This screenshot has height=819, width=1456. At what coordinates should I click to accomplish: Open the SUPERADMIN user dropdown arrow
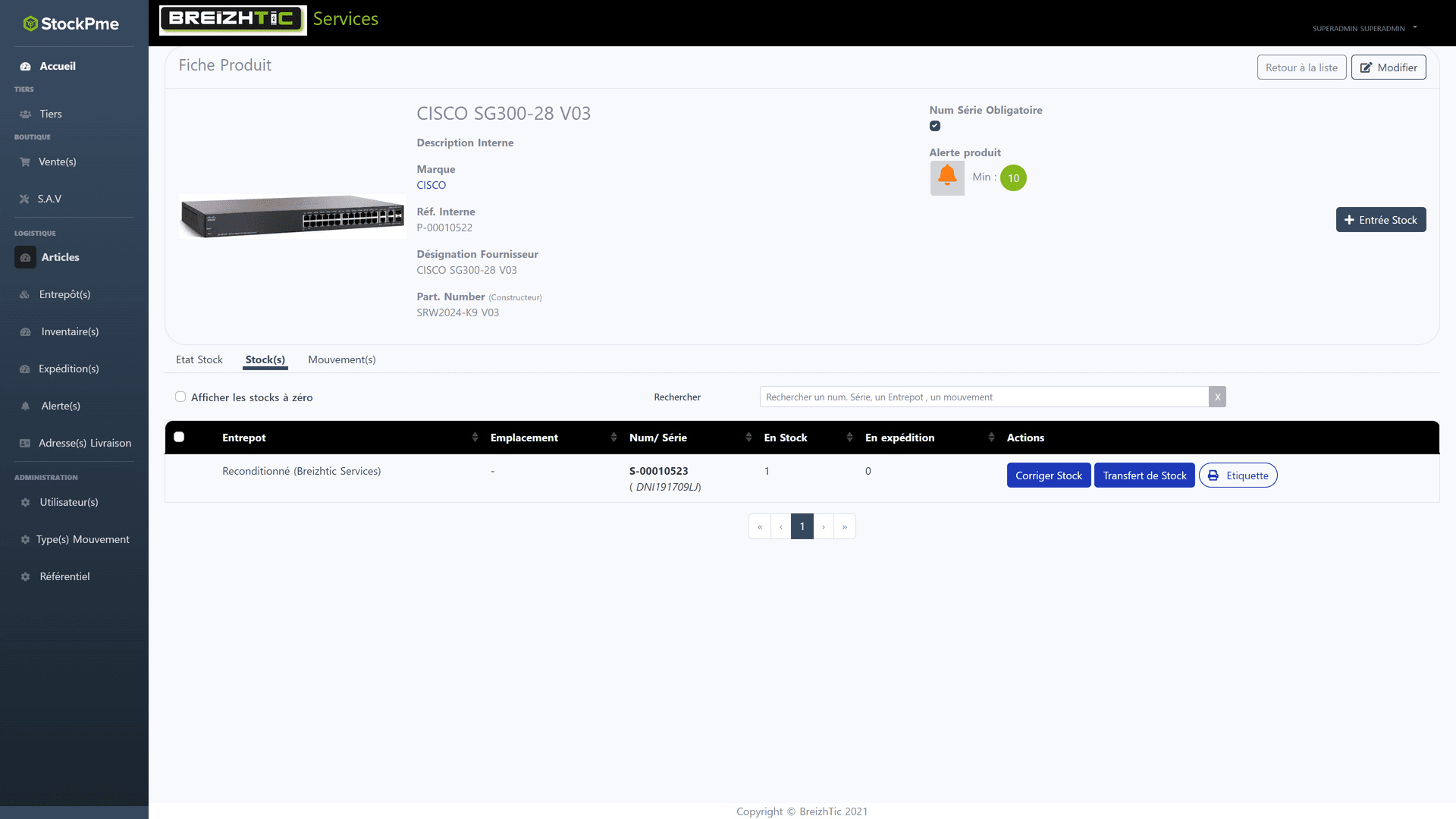(1415, 27)
